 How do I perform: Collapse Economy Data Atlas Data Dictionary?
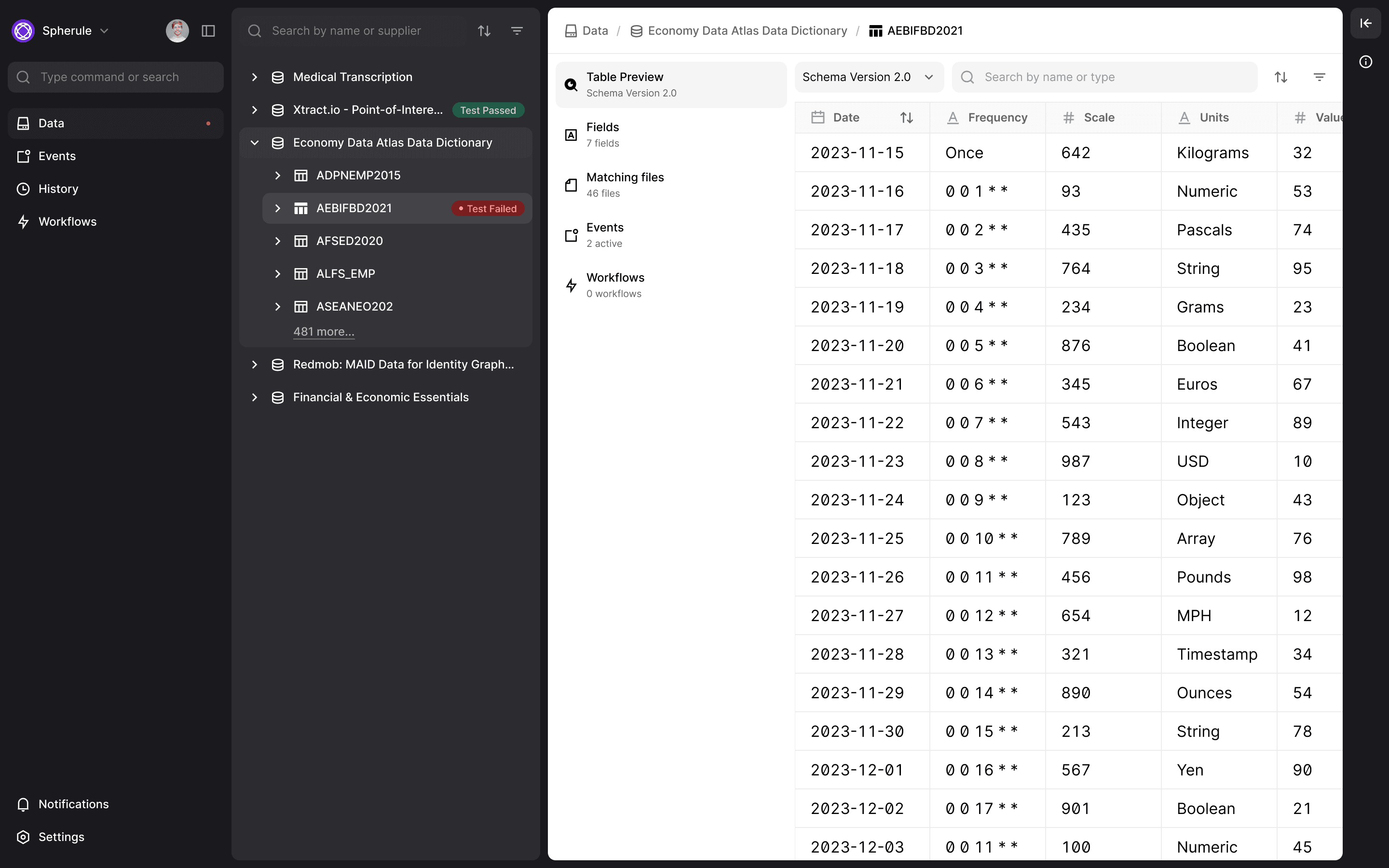254,143
